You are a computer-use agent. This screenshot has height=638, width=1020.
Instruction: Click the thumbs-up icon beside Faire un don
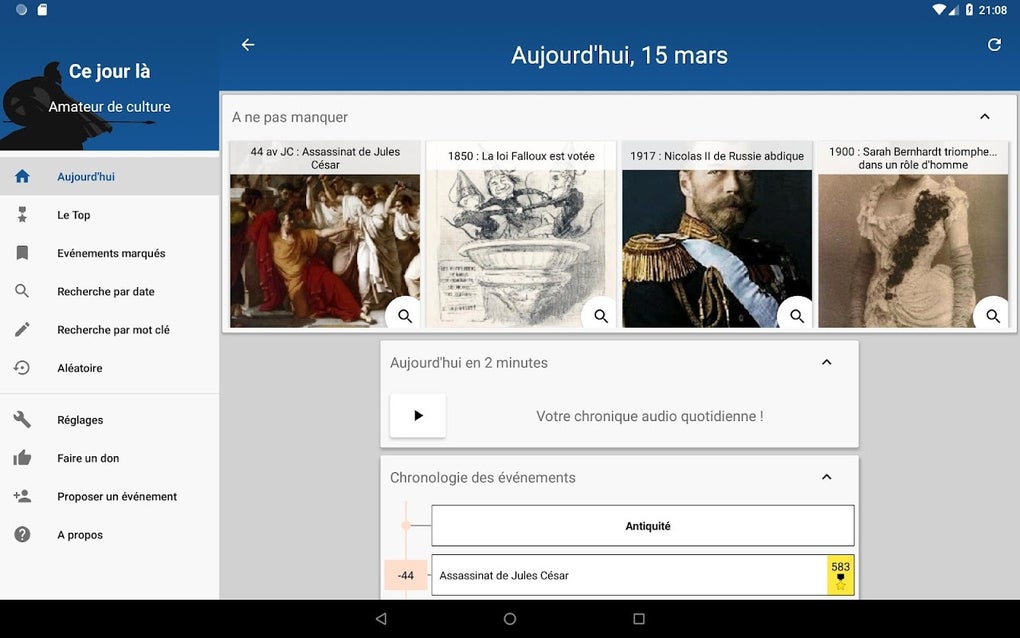[22, 458]
